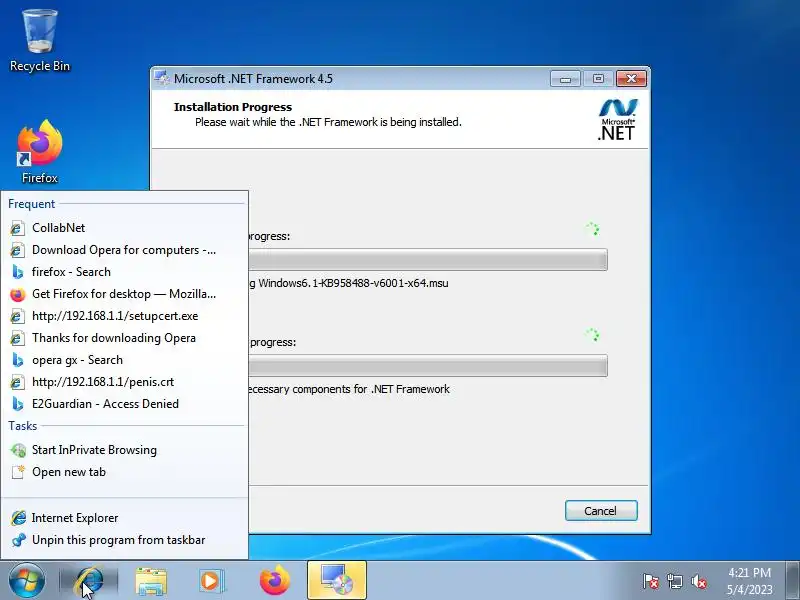Viewport: 800px width, 600px height.
Task: Click the network tray icon
Action: click(674, 581)
